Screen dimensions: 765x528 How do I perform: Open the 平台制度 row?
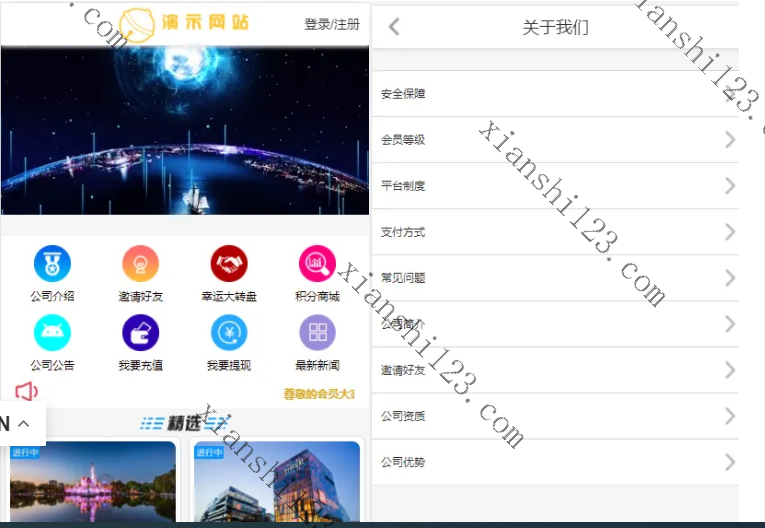(555, 186)
